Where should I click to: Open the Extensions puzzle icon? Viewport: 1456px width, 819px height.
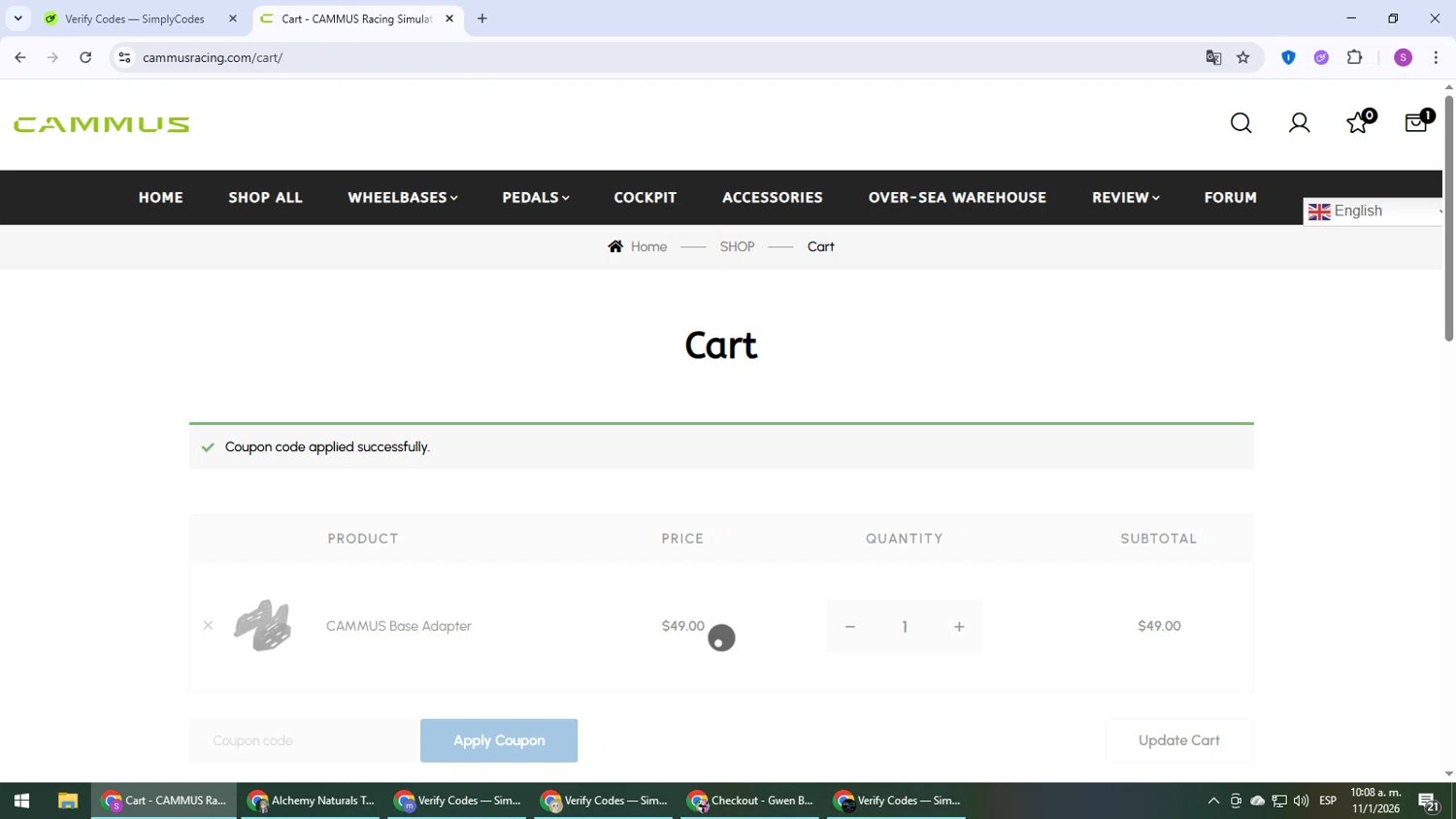(1355, 57)
